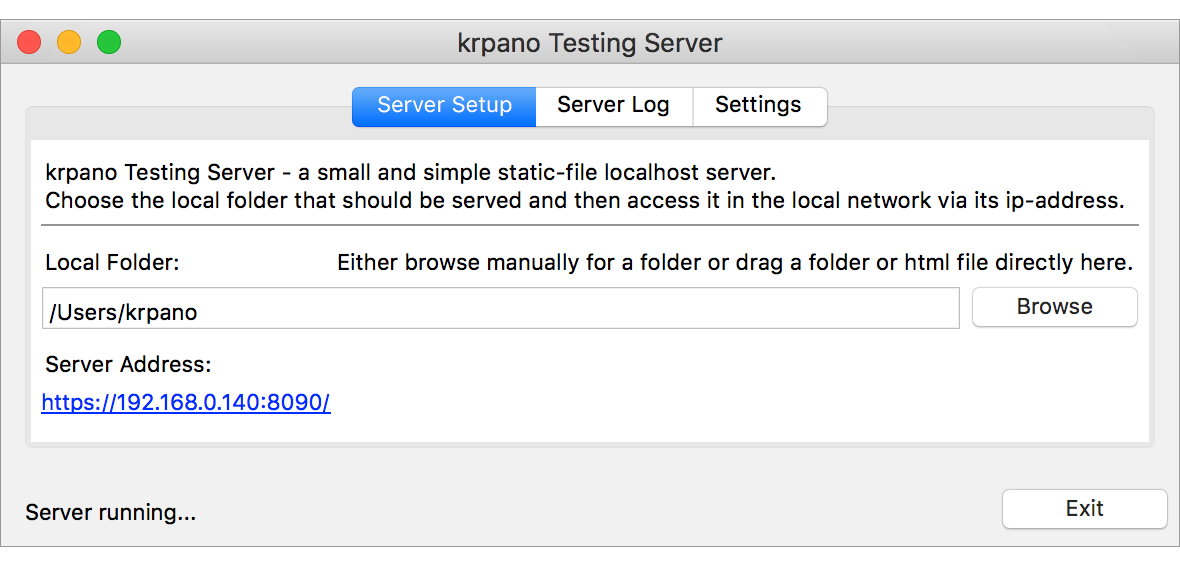Close the window with the red button
This screenshot has width=1180, height=567.
point(29,43)
